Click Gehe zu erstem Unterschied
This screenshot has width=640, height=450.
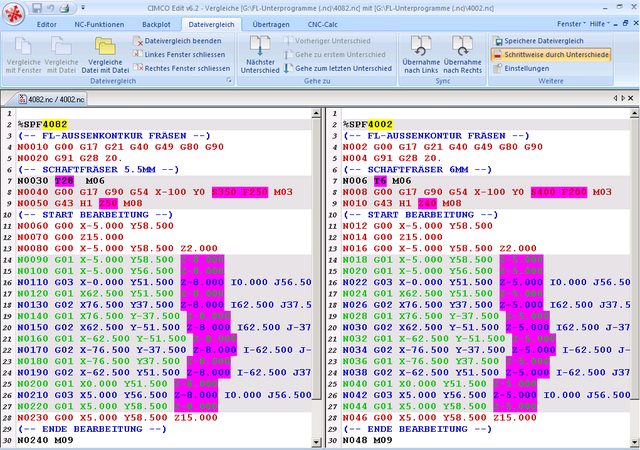click(335, 54)
